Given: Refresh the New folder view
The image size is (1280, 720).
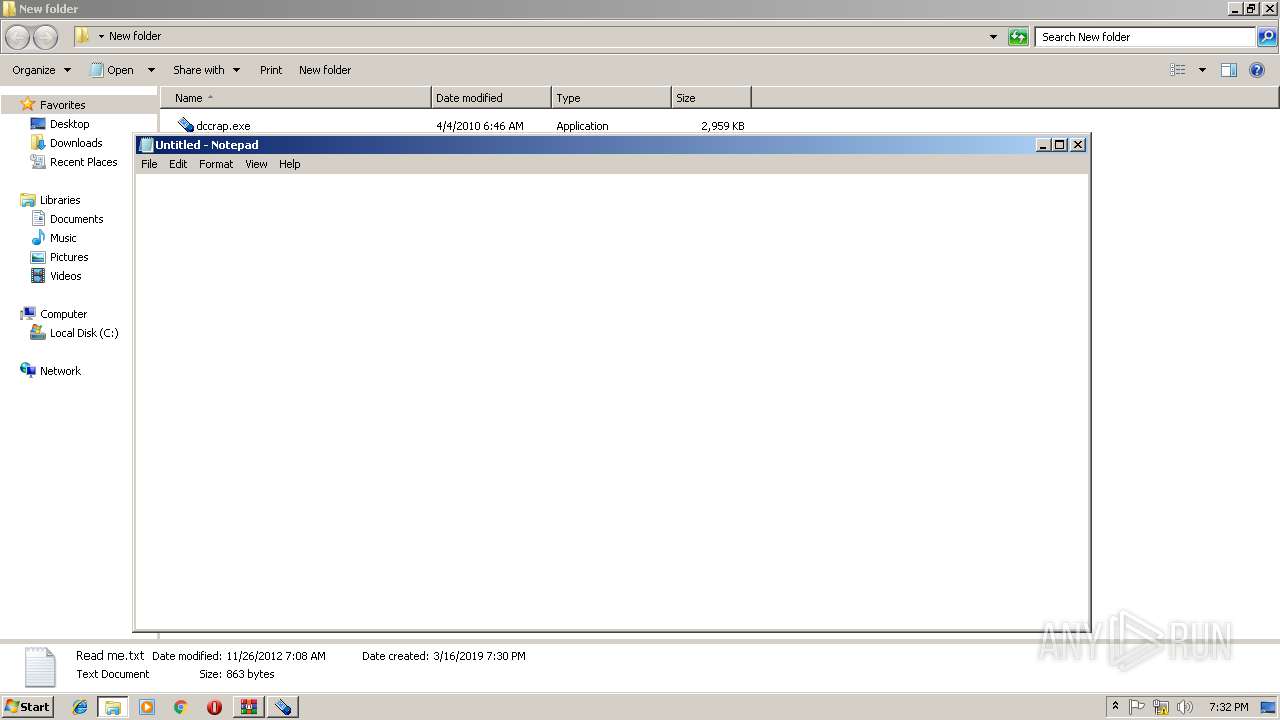Looking at the screenshot, I should (x=1018, y=37).
